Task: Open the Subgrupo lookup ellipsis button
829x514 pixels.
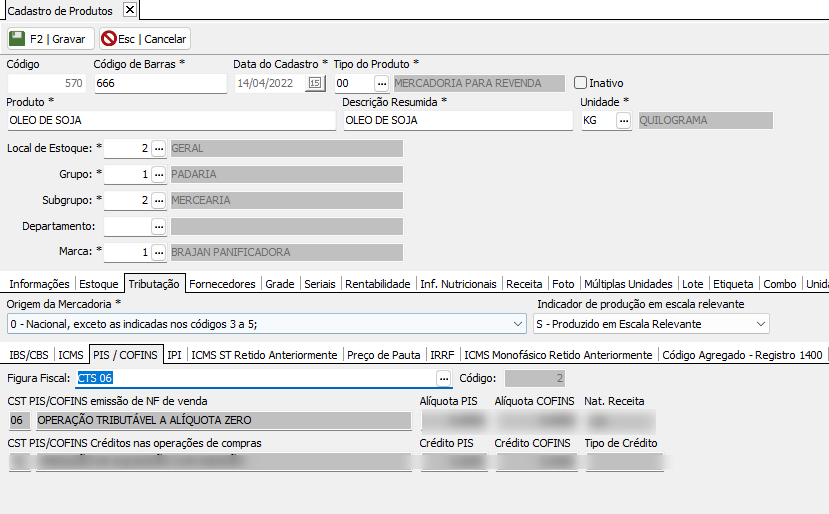Action: click(x=158, y=201)
